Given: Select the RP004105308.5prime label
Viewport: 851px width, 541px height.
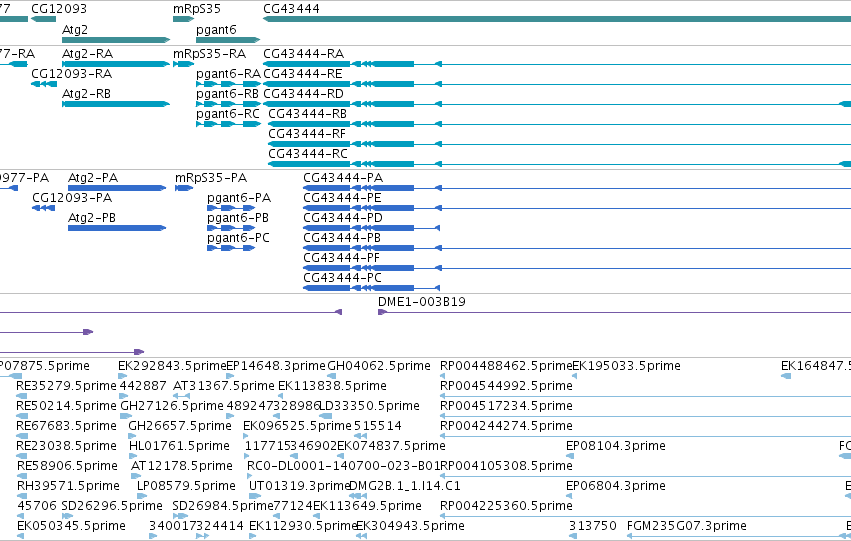Looking at the screenshot, I should 506,467.
